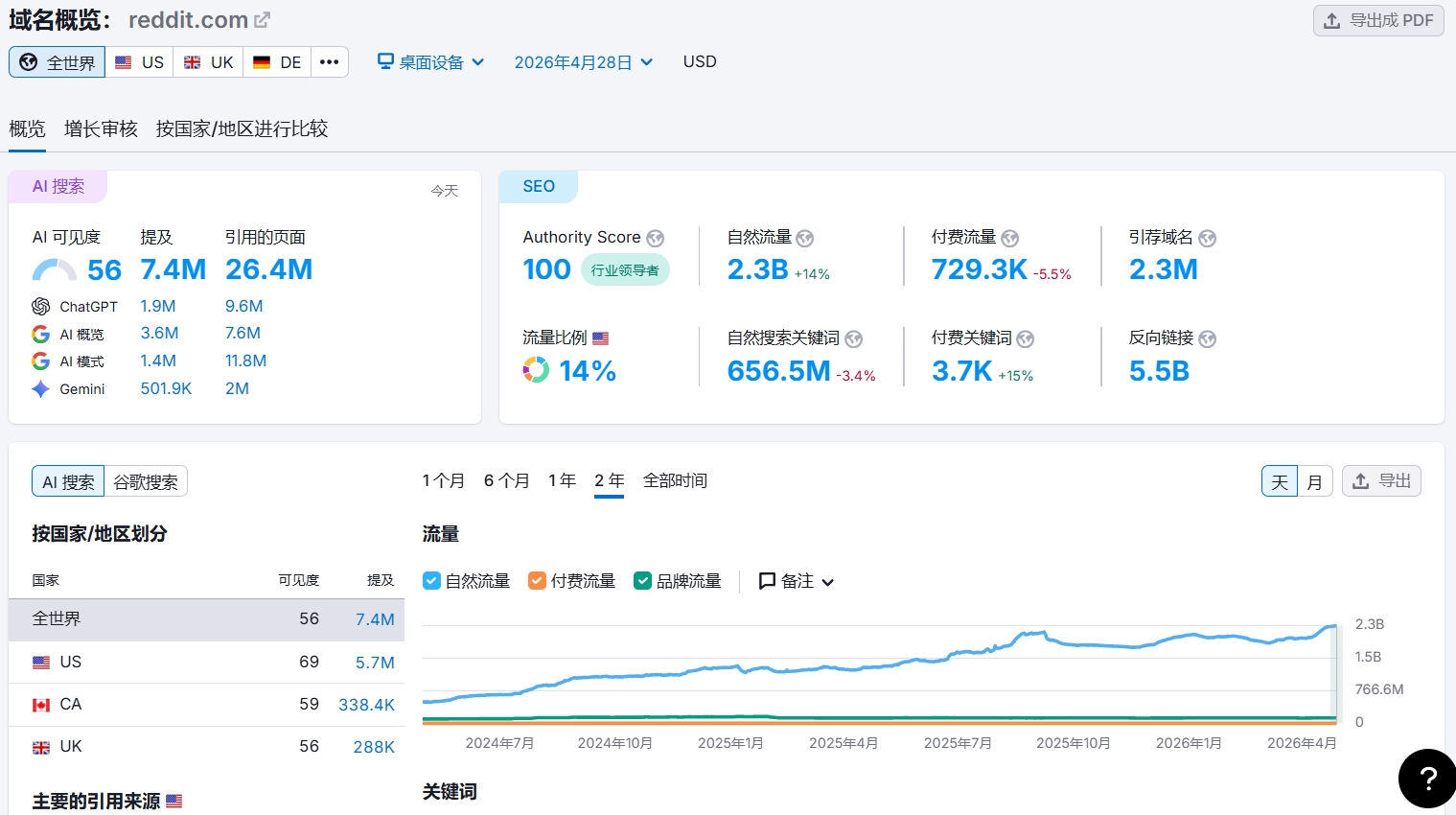The width and height of the screenshot is (1456, 815).
Task: Click the traffic share donut chart icon
Action: coord(536,370)
